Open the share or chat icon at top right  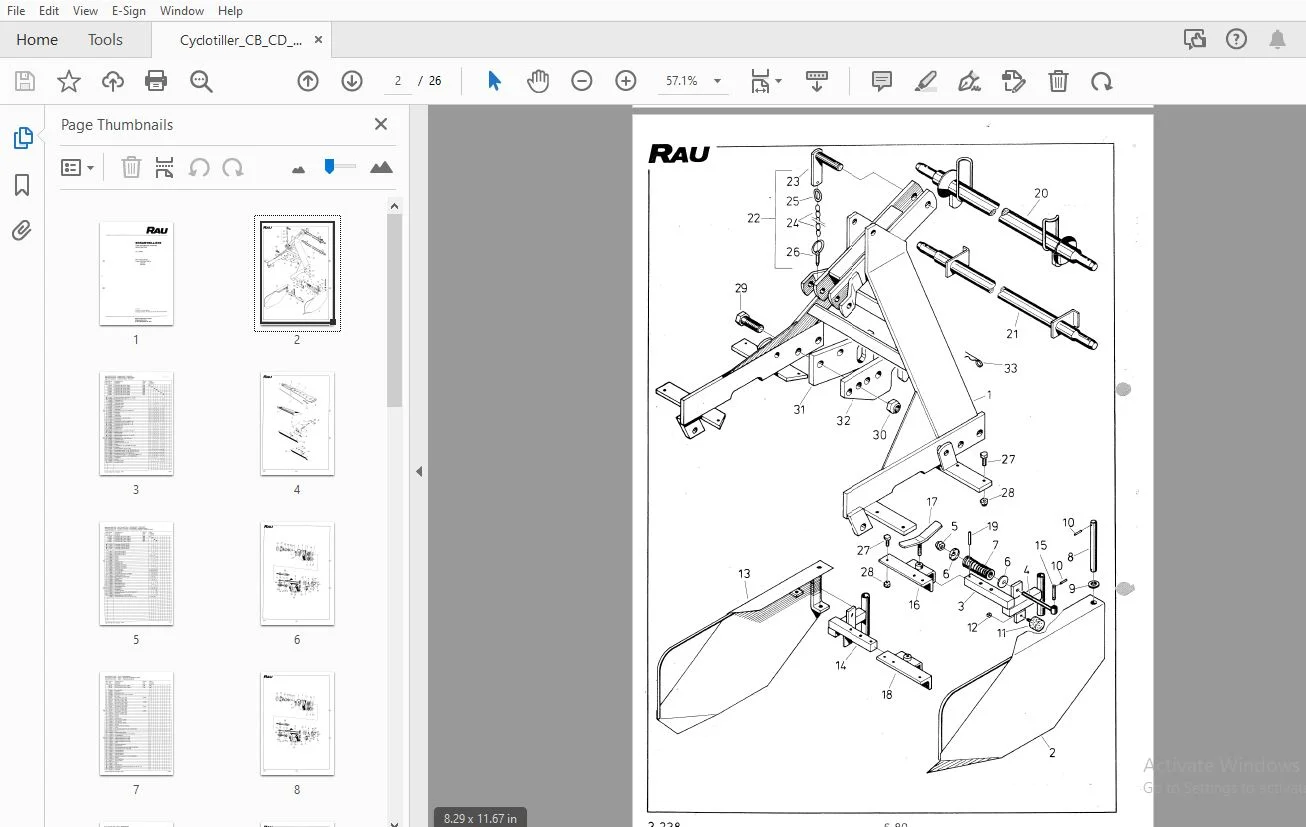(x=1194, y=40)
